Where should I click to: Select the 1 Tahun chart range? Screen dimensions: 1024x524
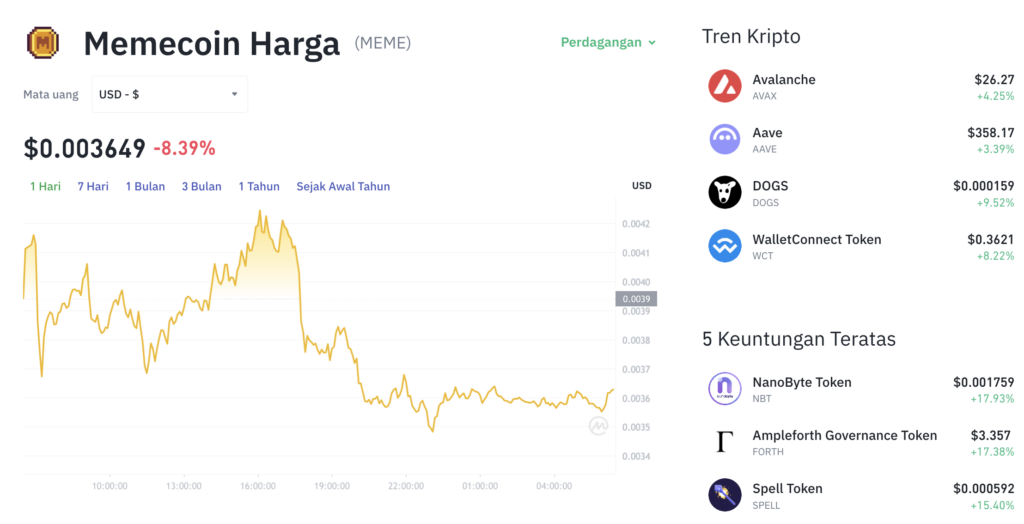pyautogui.click(x=259, y=187)
